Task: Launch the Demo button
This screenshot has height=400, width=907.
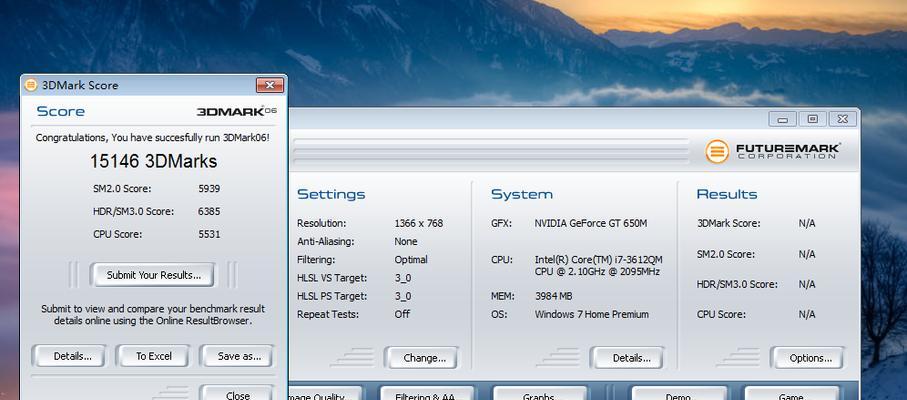Action: 678,394
